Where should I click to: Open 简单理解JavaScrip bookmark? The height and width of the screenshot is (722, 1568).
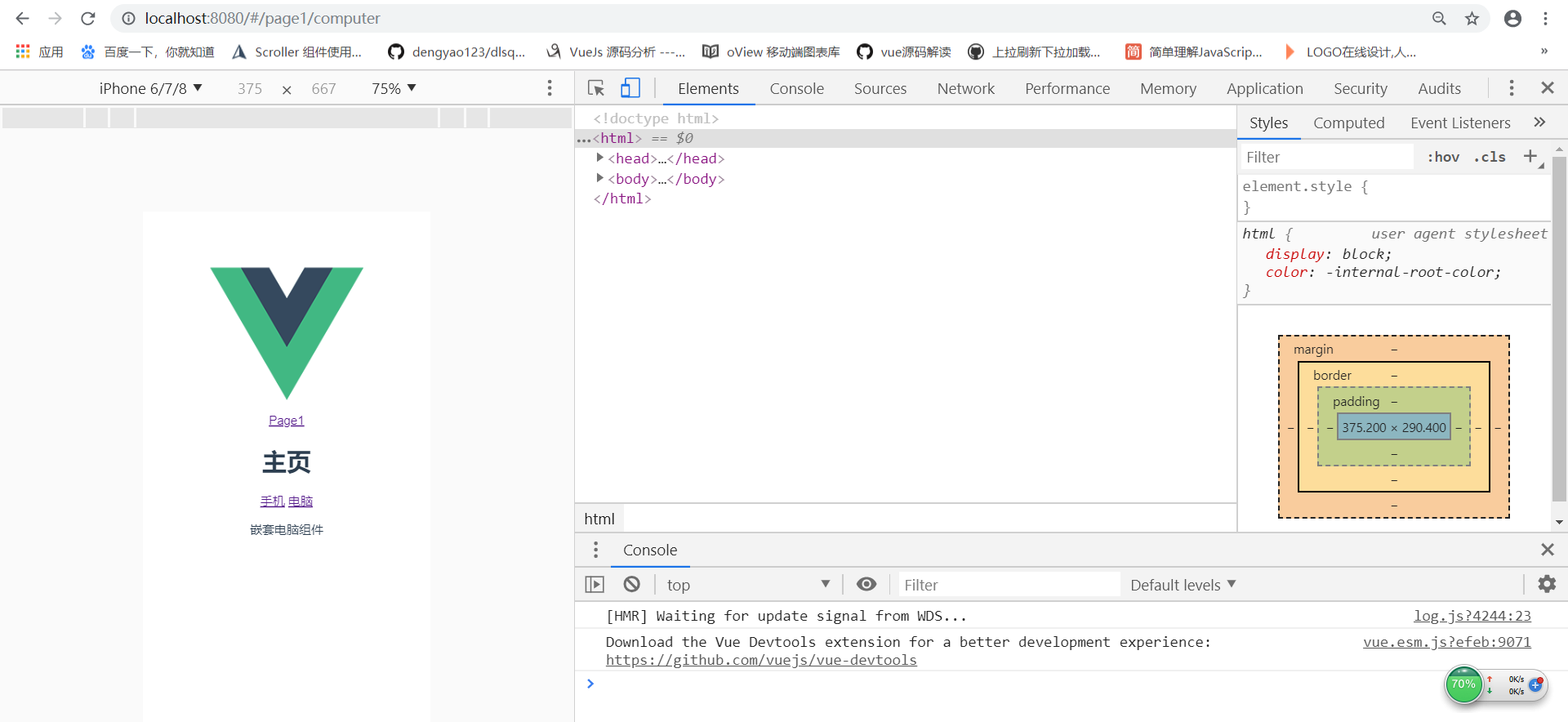point(1194,51)
